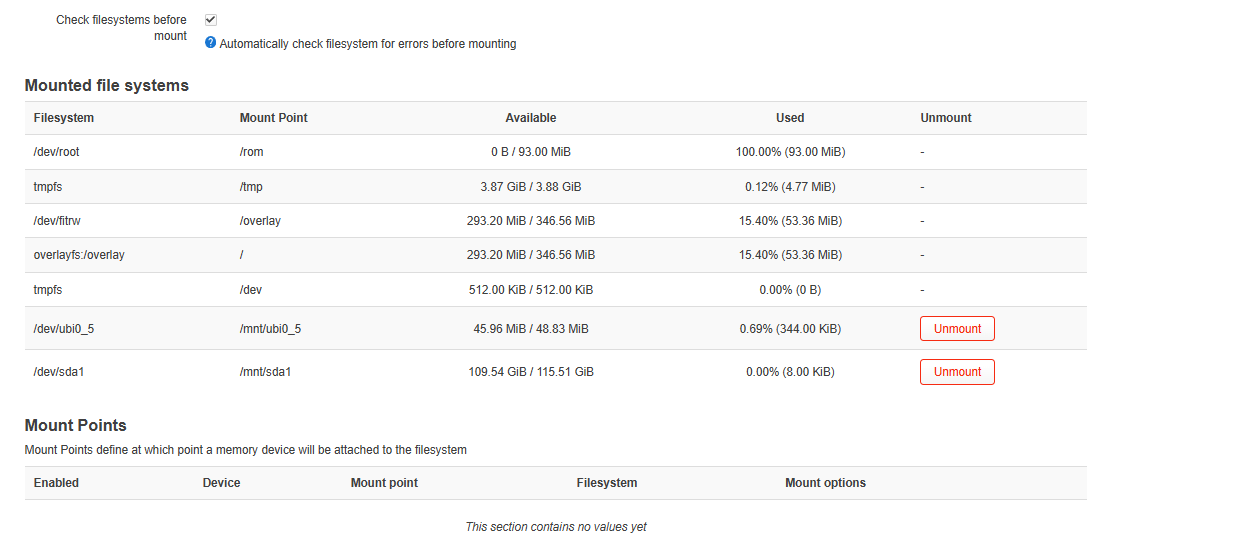Screen dimensions: 1249x543
Task: Click the /mnt/ubi0_5 mount point cell
Action: coord(270,329)
